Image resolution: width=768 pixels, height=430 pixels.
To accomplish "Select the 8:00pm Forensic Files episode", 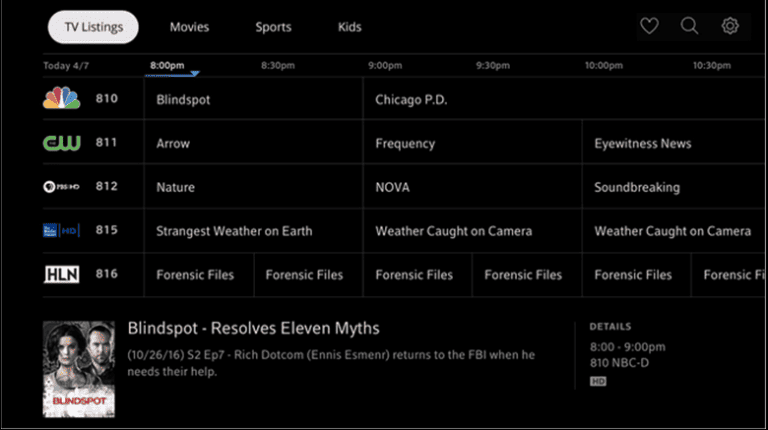I will 199,275.
